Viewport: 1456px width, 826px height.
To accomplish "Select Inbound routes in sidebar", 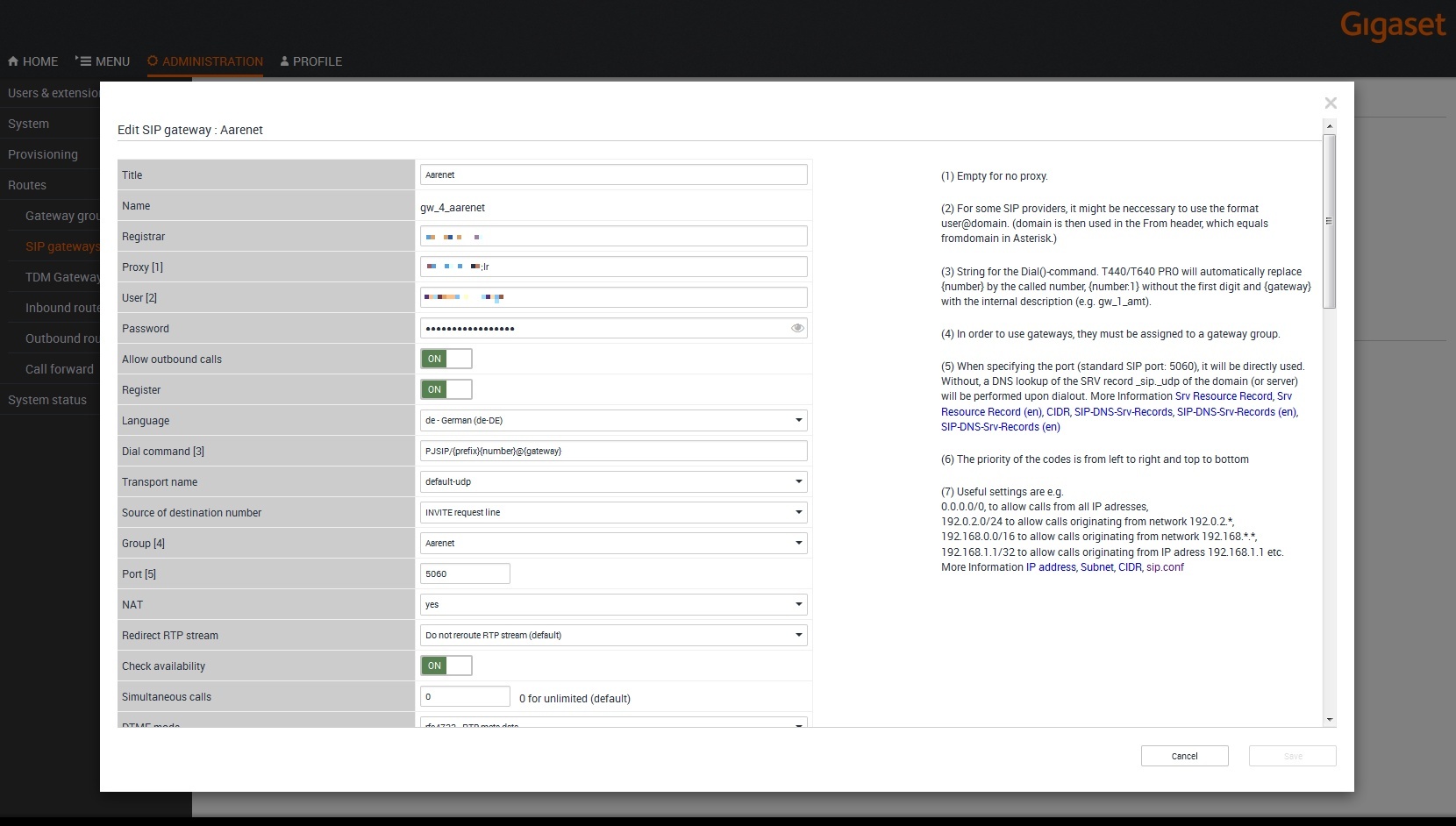I will 62,308.
